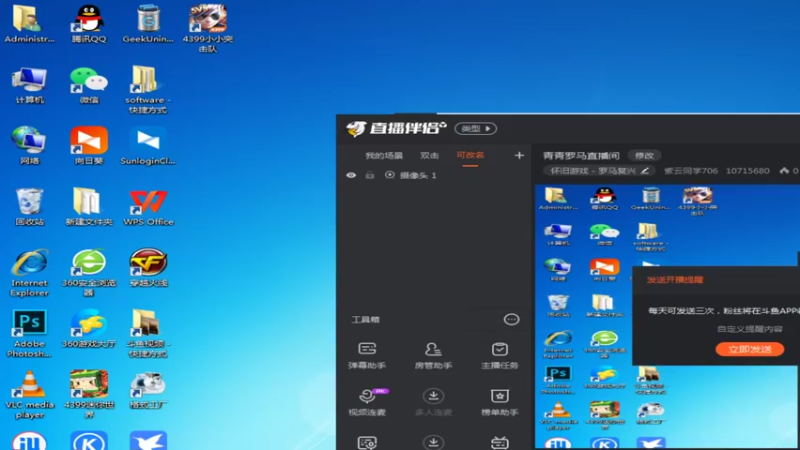The image size is (800, 450).
Task: Open 腾讯QQ desktop shortcut
Action: click(x=89, y=24)
